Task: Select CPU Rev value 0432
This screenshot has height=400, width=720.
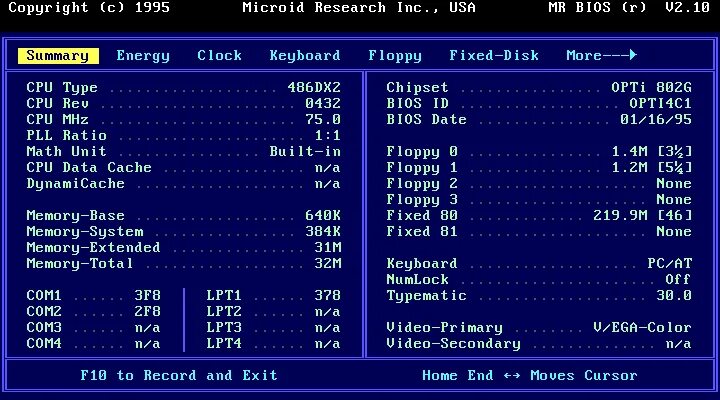Action: [323, 103]
